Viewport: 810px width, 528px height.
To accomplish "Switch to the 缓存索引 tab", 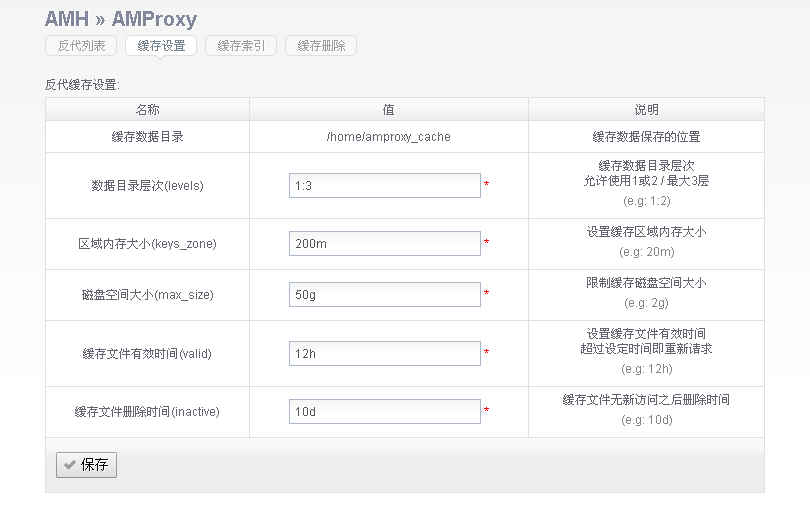I will (241, 46).
